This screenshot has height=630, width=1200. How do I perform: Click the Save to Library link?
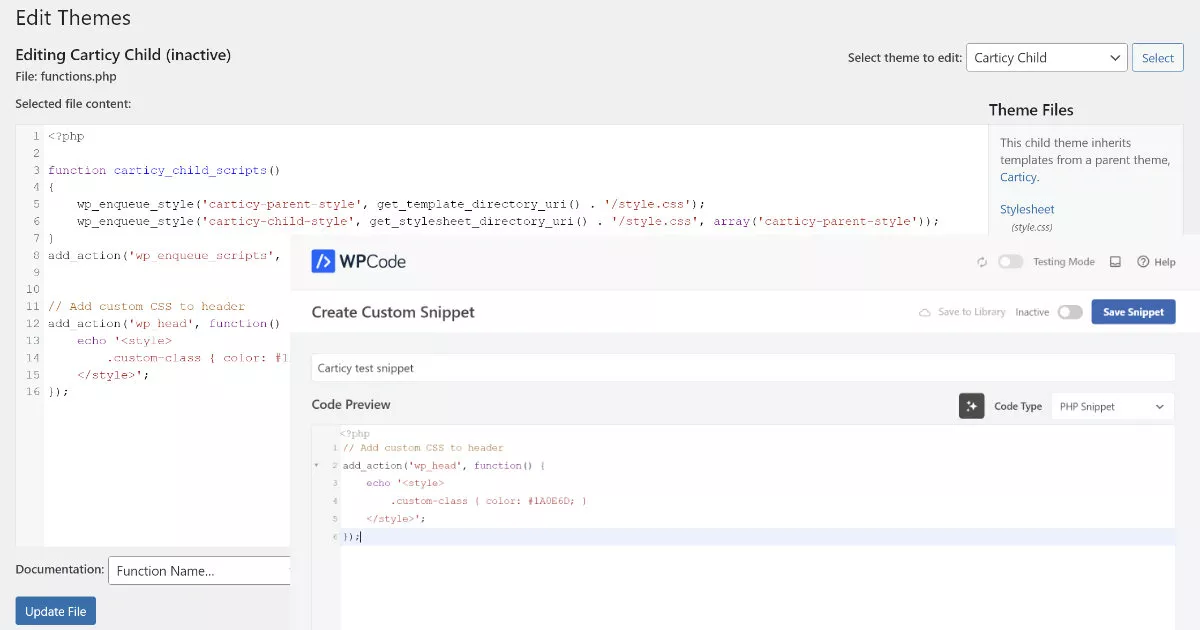(x=971, y=312)
